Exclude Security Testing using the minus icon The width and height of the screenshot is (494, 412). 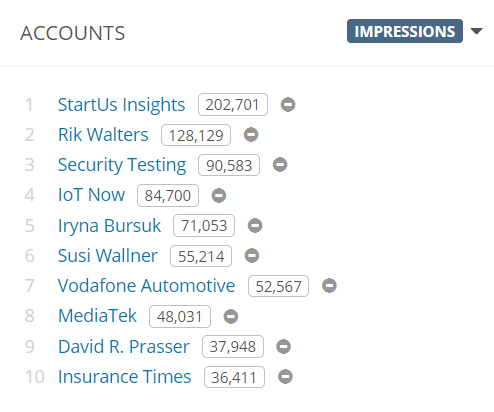point(280,165)
